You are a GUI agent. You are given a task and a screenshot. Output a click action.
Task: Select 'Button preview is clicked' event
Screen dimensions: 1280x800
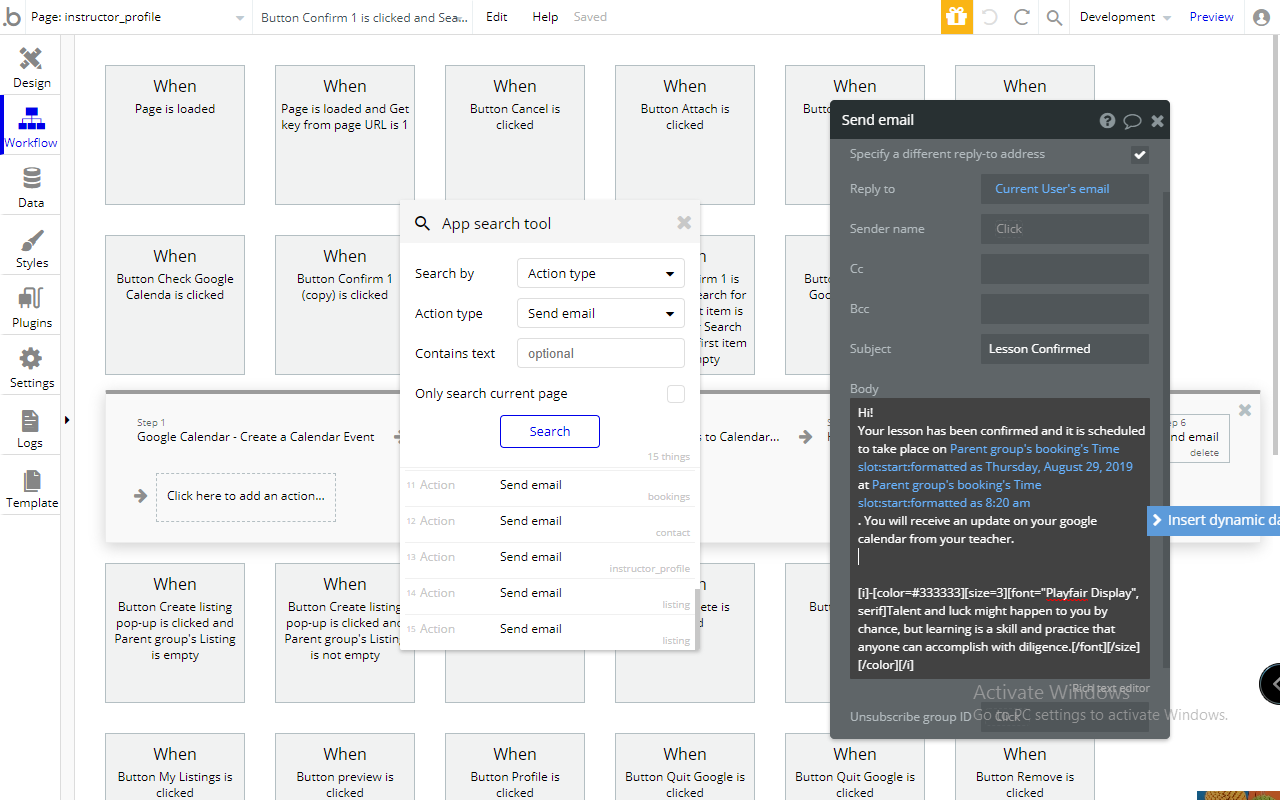tap(345, 767)
